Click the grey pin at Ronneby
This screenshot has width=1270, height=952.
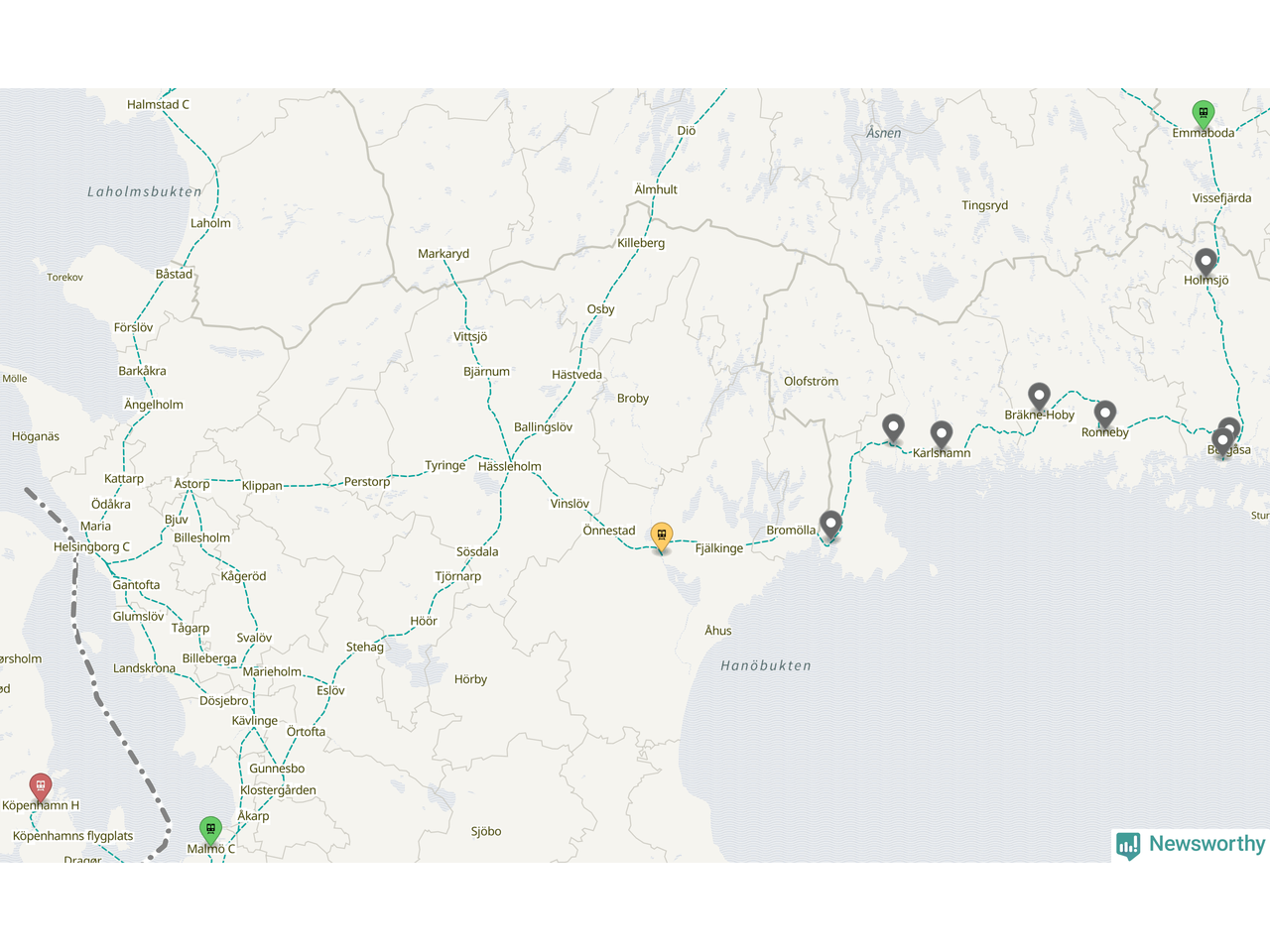[x=1105, y=415]
